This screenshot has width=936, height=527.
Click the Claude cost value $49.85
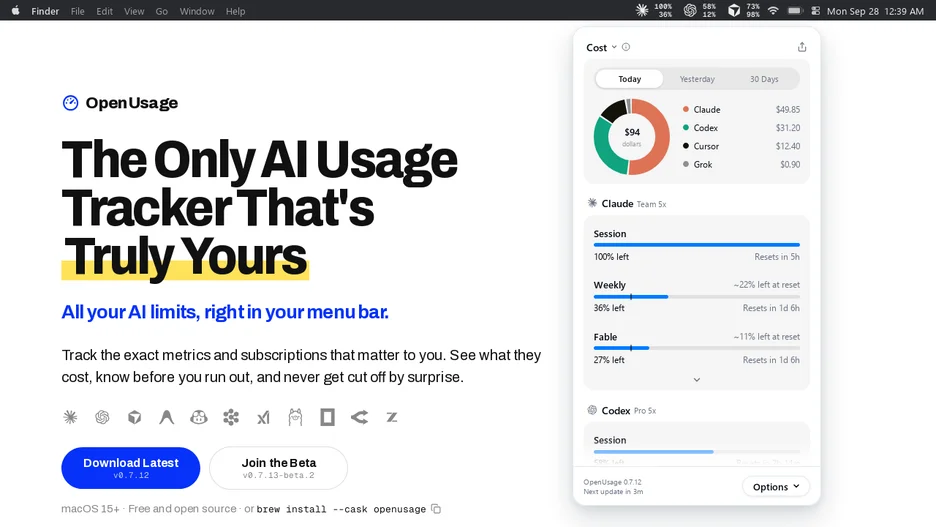[x=787, y=110]
